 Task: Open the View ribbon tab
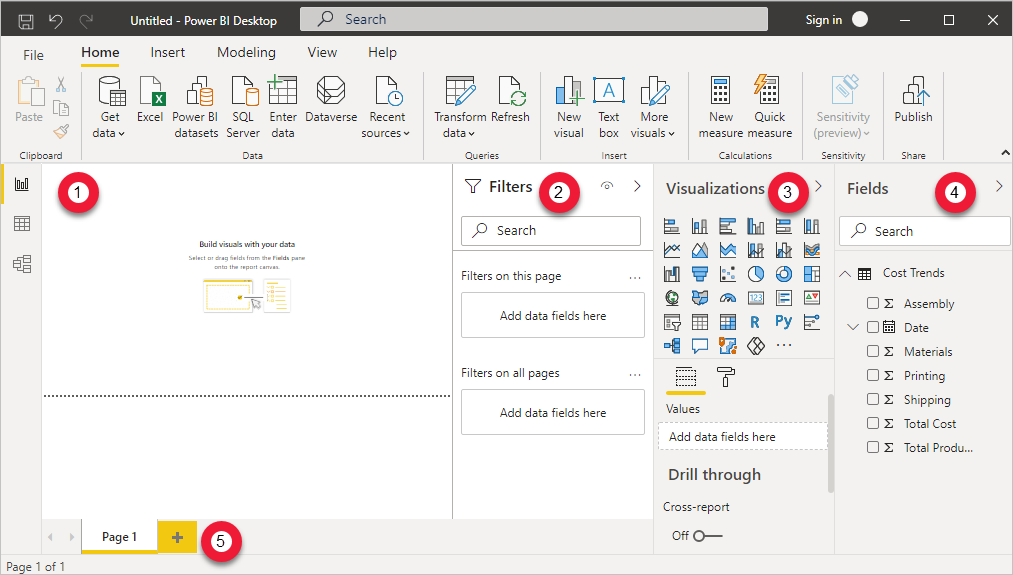click(x=322, y=53)
